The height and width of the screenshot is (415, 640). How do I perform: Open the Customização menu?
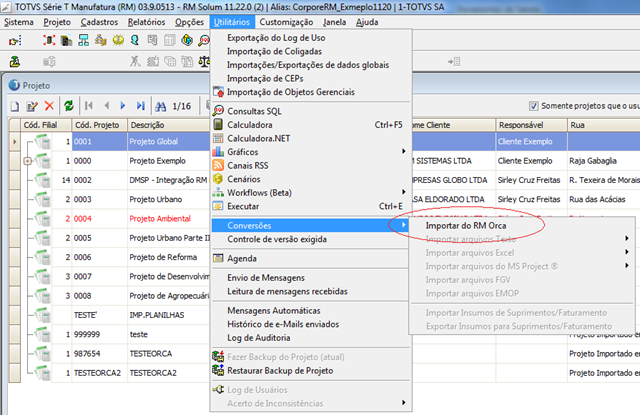click(287, 22)
